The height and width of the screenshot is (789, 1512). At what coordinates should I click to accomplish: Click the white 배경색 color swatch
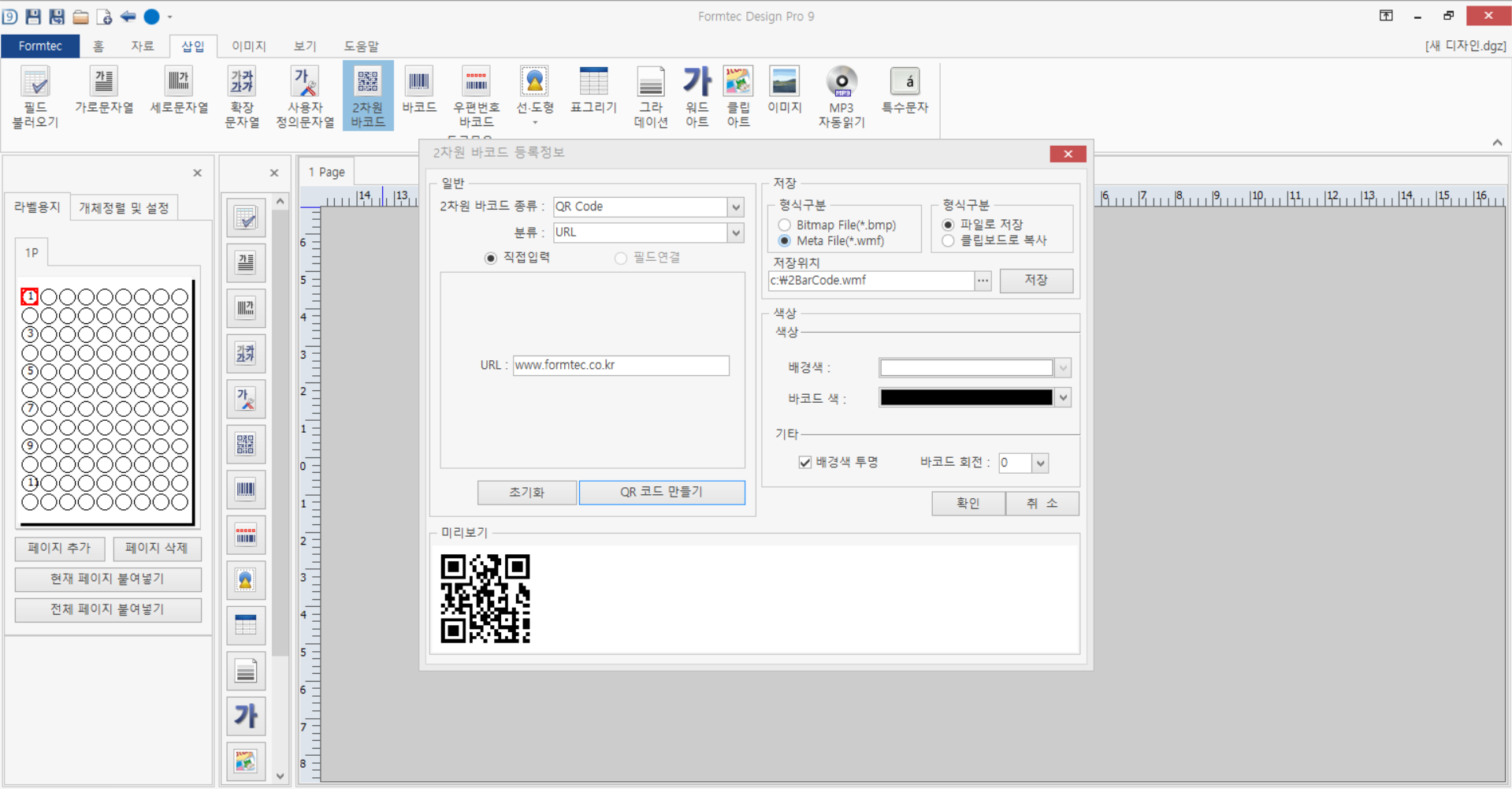click(966, 367)
